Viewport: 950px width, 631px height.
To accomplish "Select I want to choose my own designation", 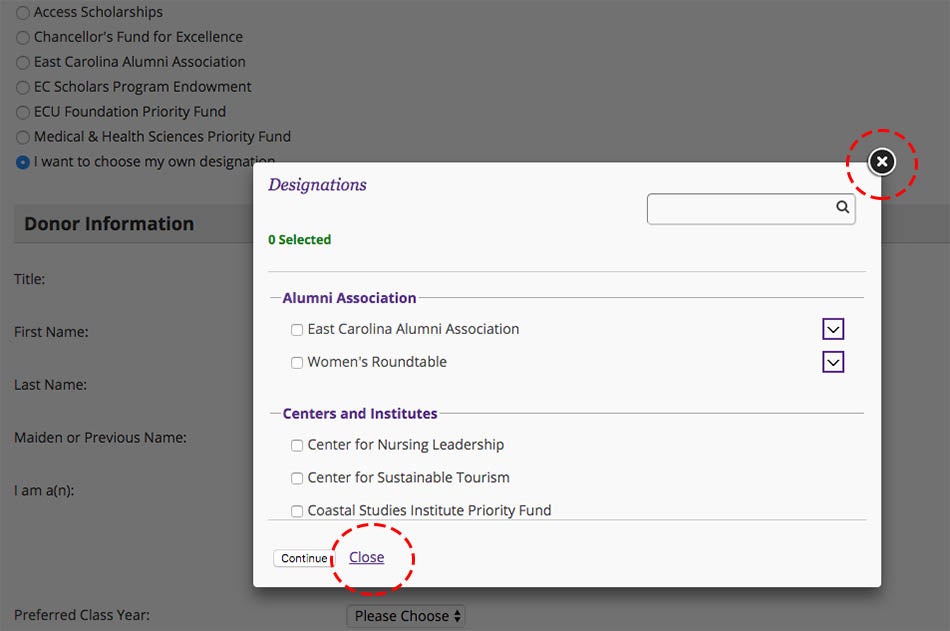I will coord(22,162).
